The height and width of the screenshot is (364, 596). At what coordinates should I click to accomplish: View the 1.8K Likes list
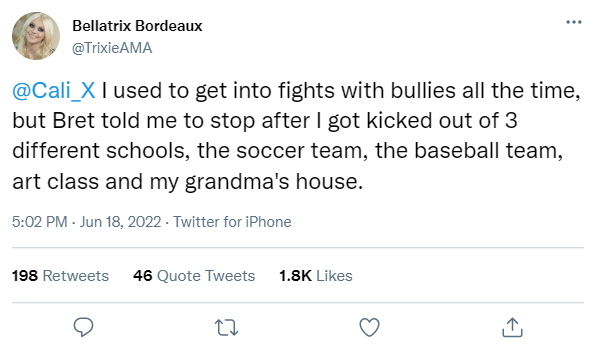315,275
